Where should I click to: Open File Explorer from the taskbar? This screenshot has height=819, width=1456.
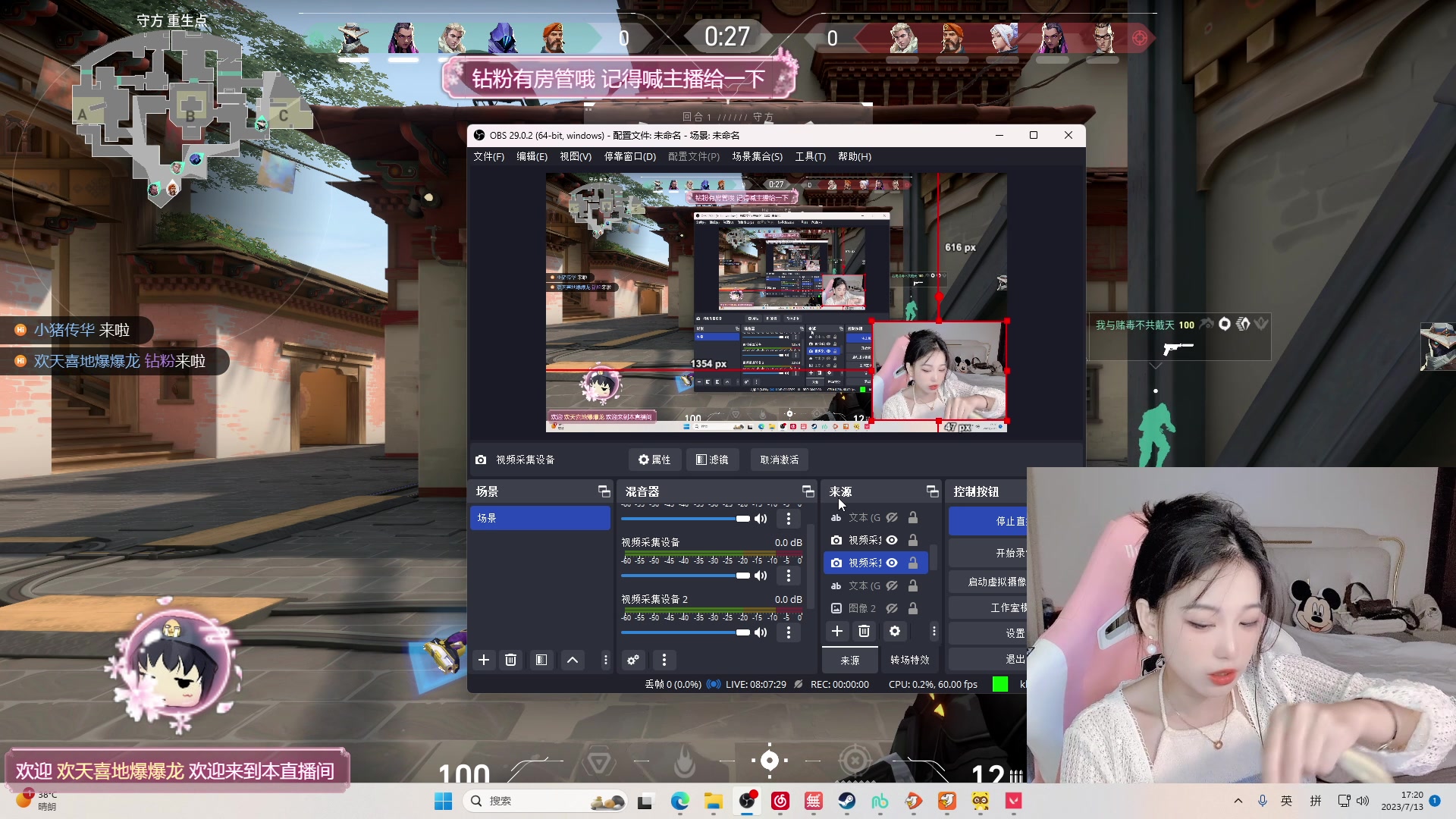[714, 801]
